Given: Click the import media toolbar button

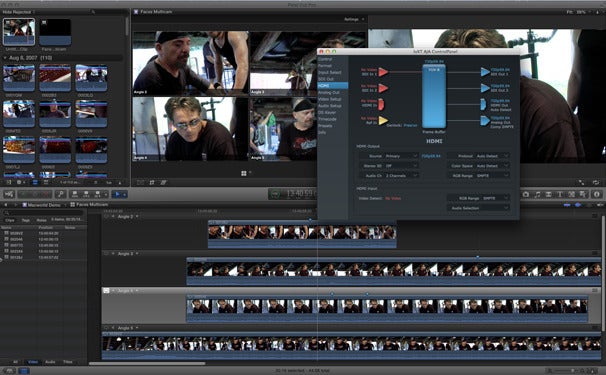Looking at the screenshot, I should click(9, 194).
